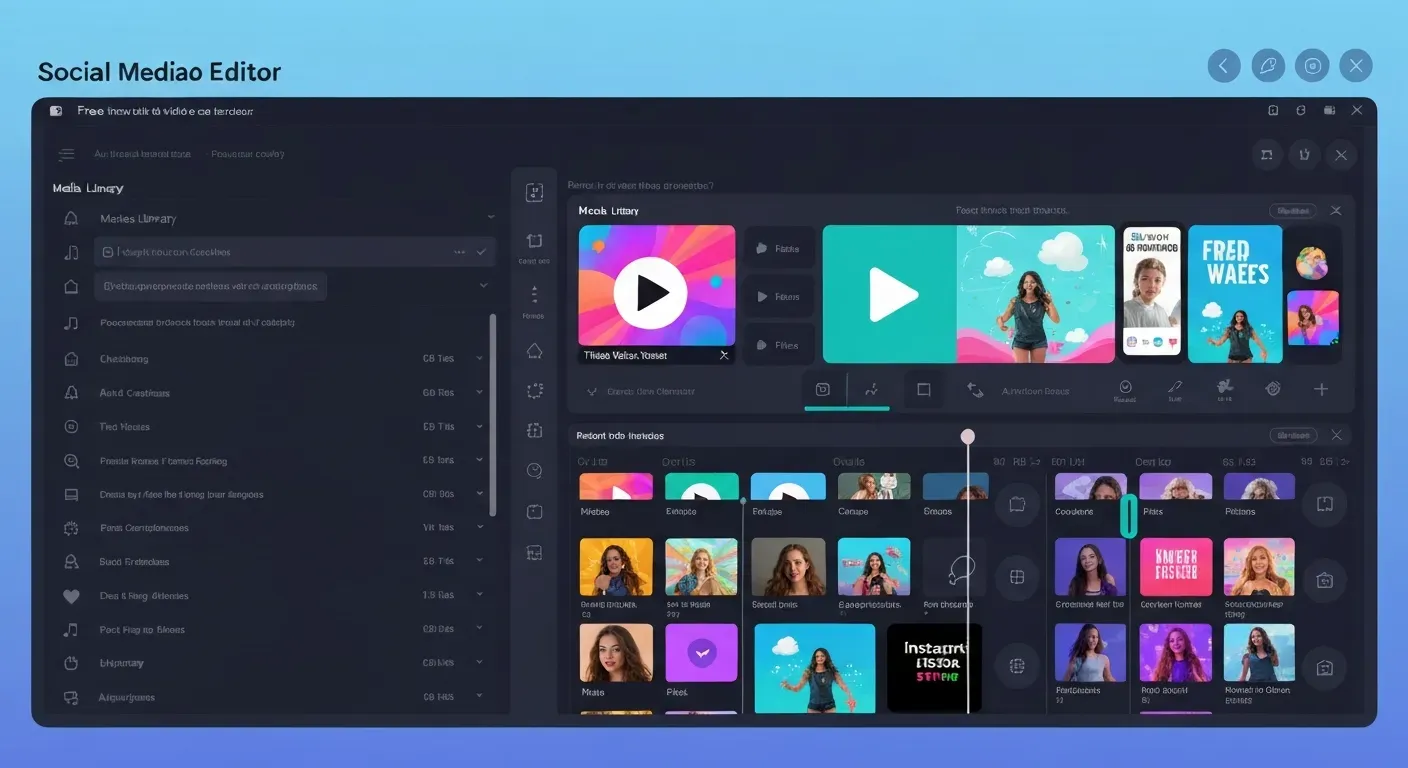The image size is (1408, 768).
Task: Open the color wheel icon on the toolbar
Action: pos(1272,390)
